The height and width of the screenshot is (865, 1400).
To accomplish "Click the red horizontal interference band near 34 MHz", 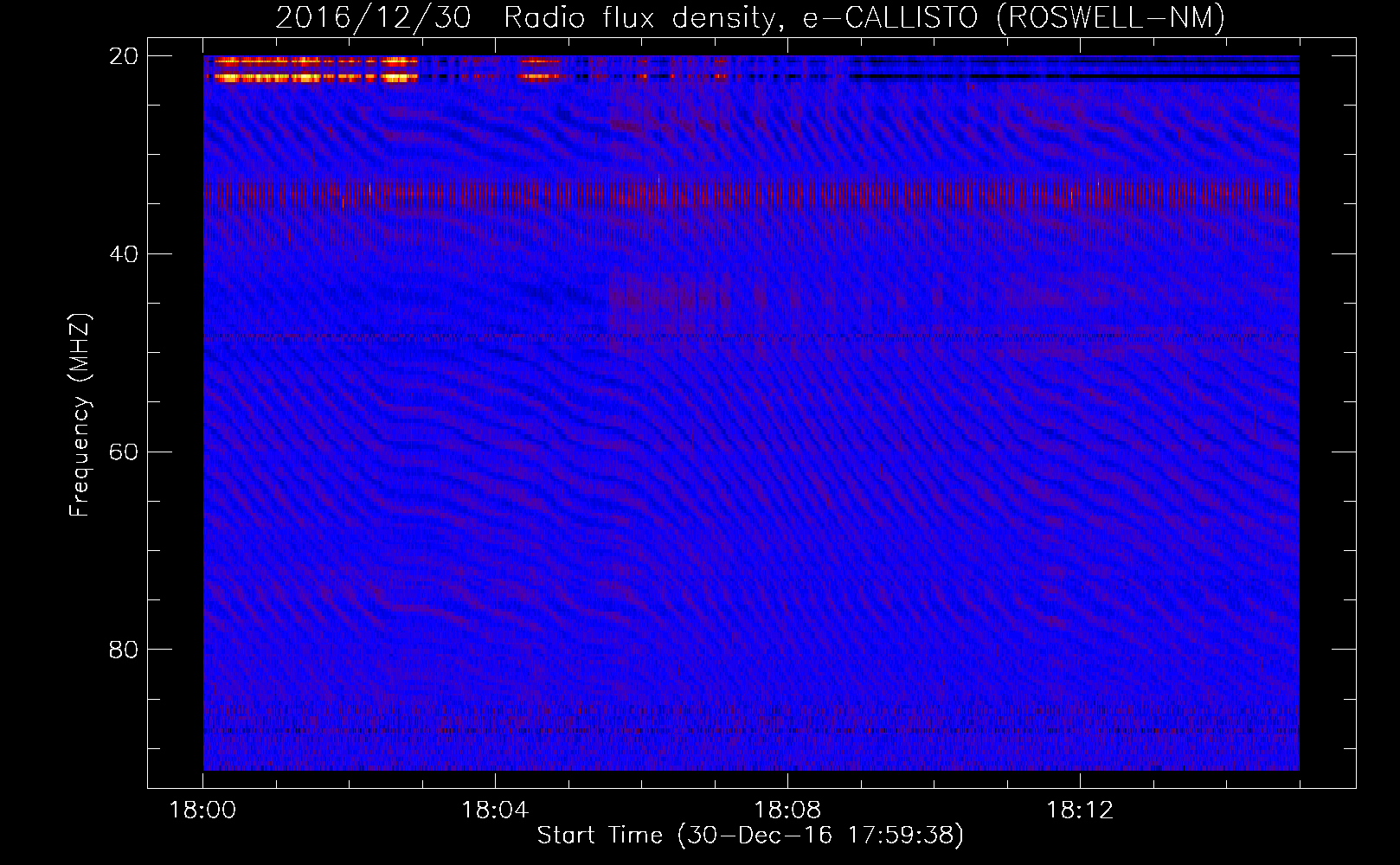I will [751, 194].
